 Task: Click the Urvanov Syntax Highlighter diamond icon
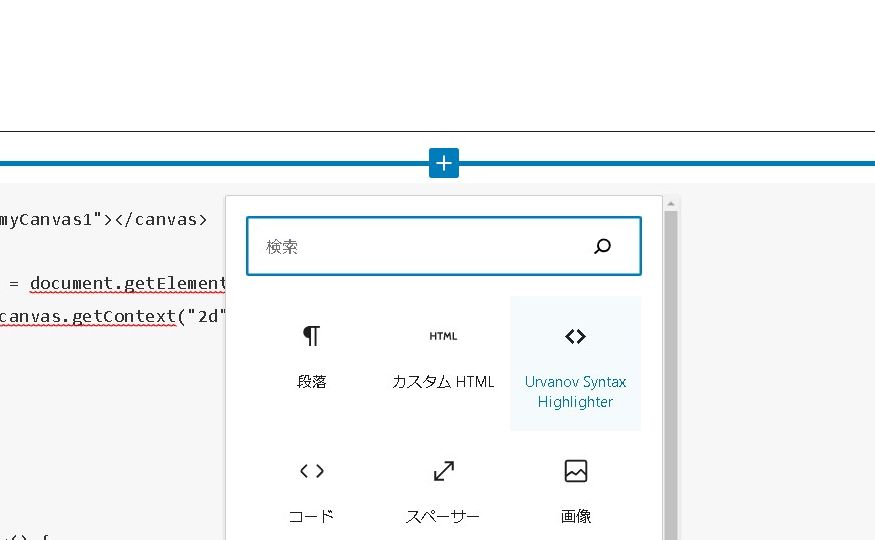tap(575, 336)
